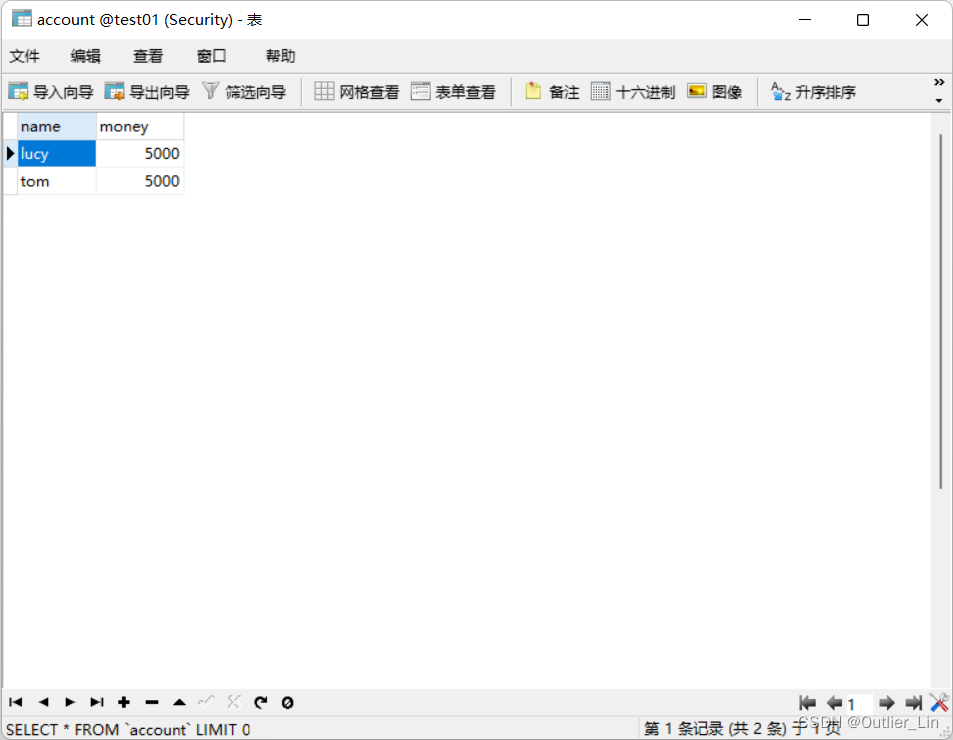Maximize the account table window
This screenshot has width=953, height=740.
(x=862, y=20)
